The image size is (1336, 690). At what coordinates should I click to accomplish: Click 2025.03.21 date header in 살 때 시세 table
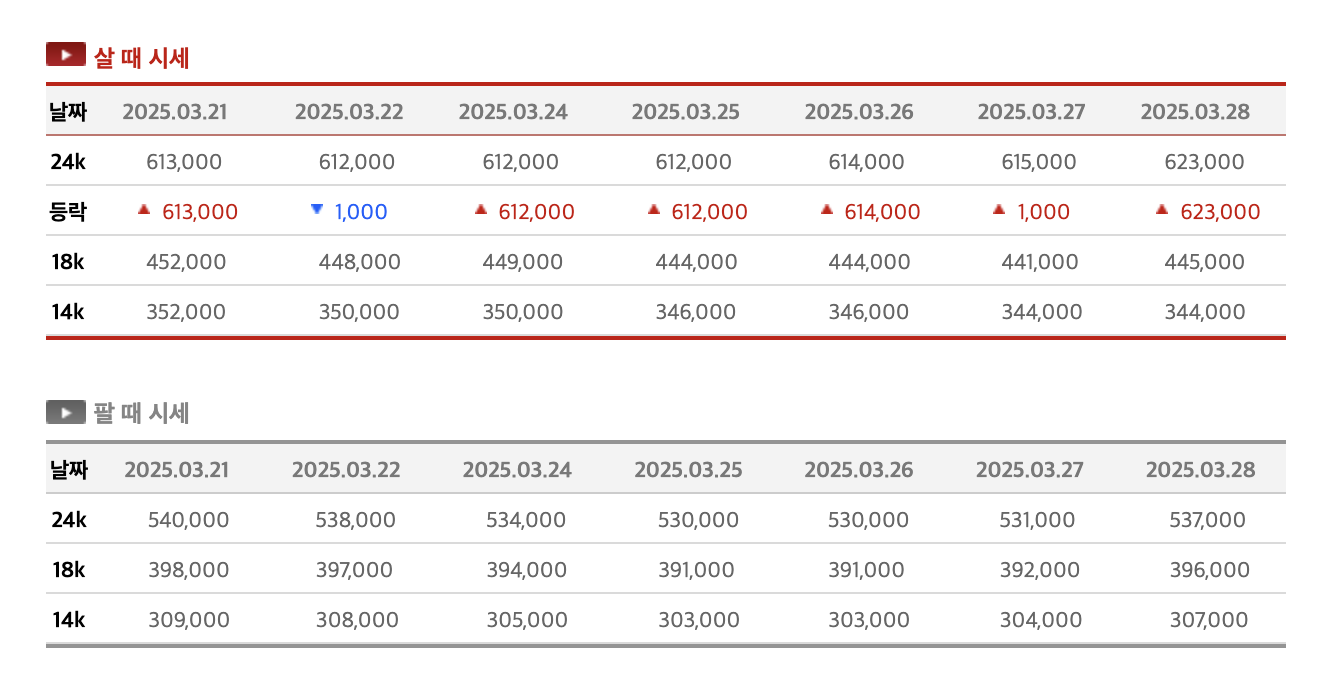tap(175, 112)
